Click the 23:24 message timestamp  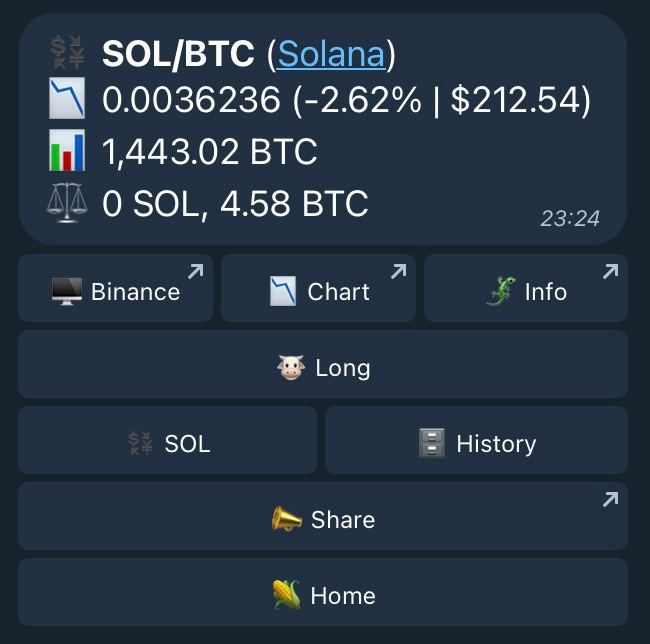pyautogui.click(x=570, y=218)
